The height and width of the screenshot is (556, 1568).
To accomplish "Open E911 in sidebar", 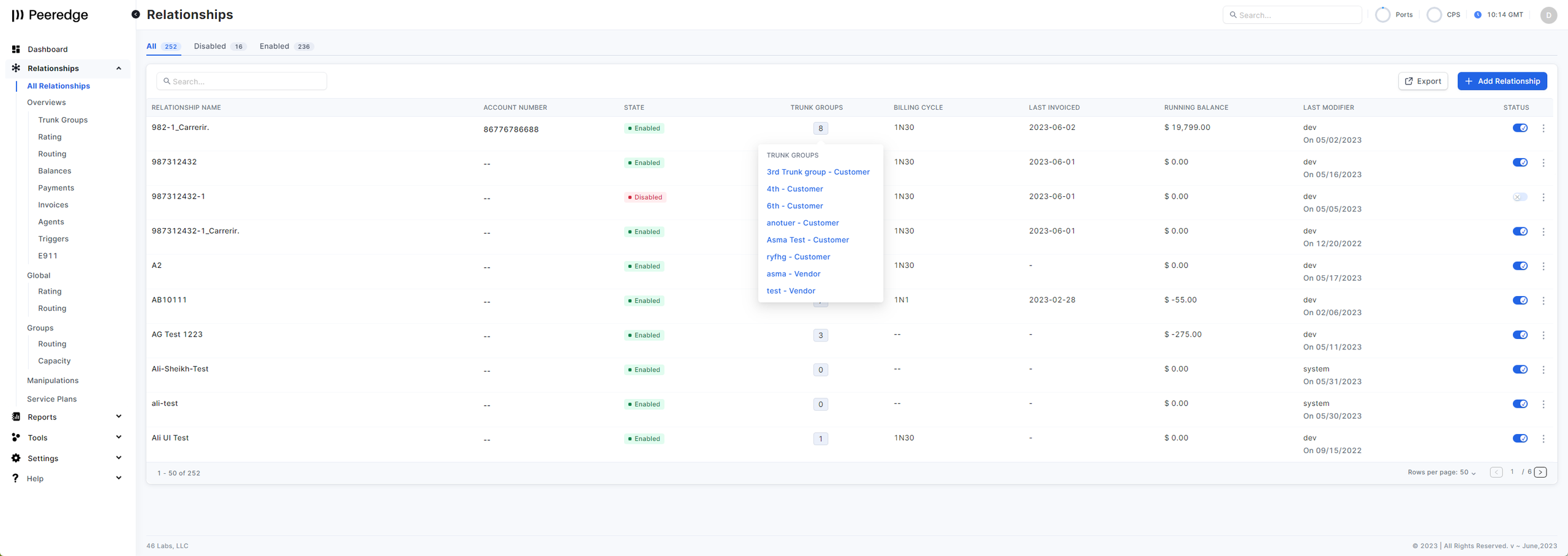I will pos(48,256).
